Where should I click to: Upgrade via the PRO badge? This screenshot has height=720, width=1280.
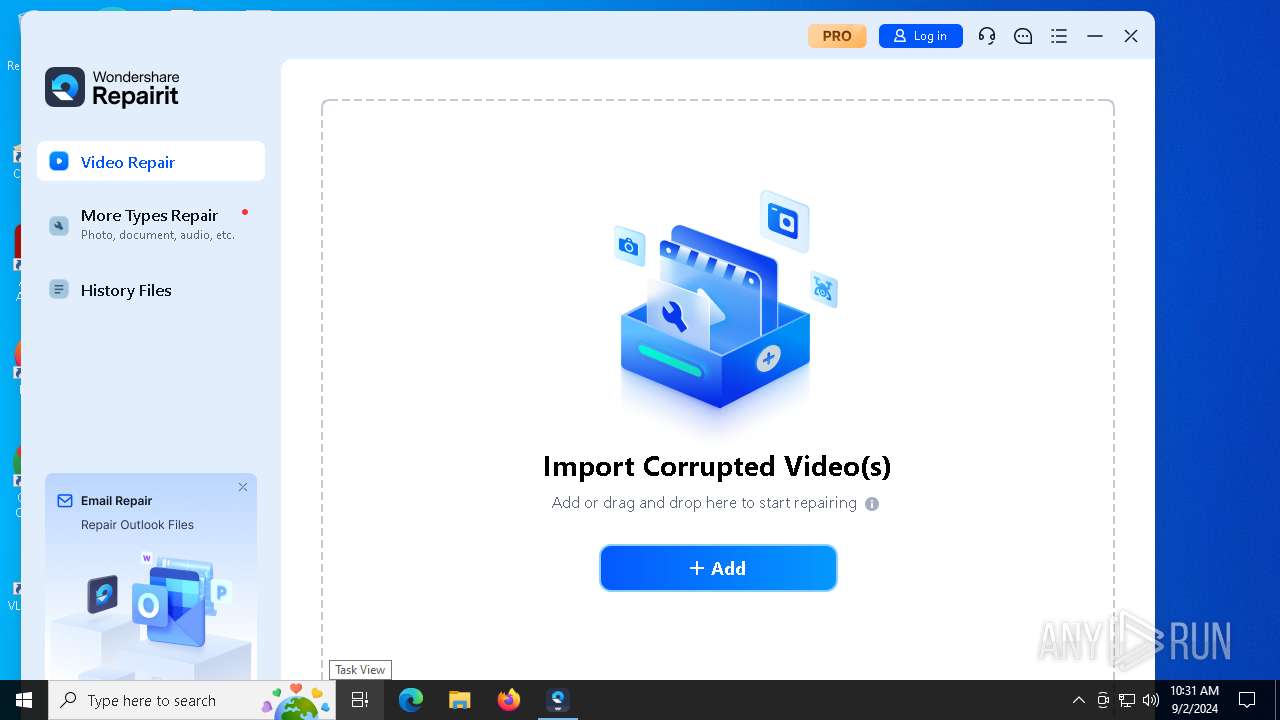click(x=837, y=36)
